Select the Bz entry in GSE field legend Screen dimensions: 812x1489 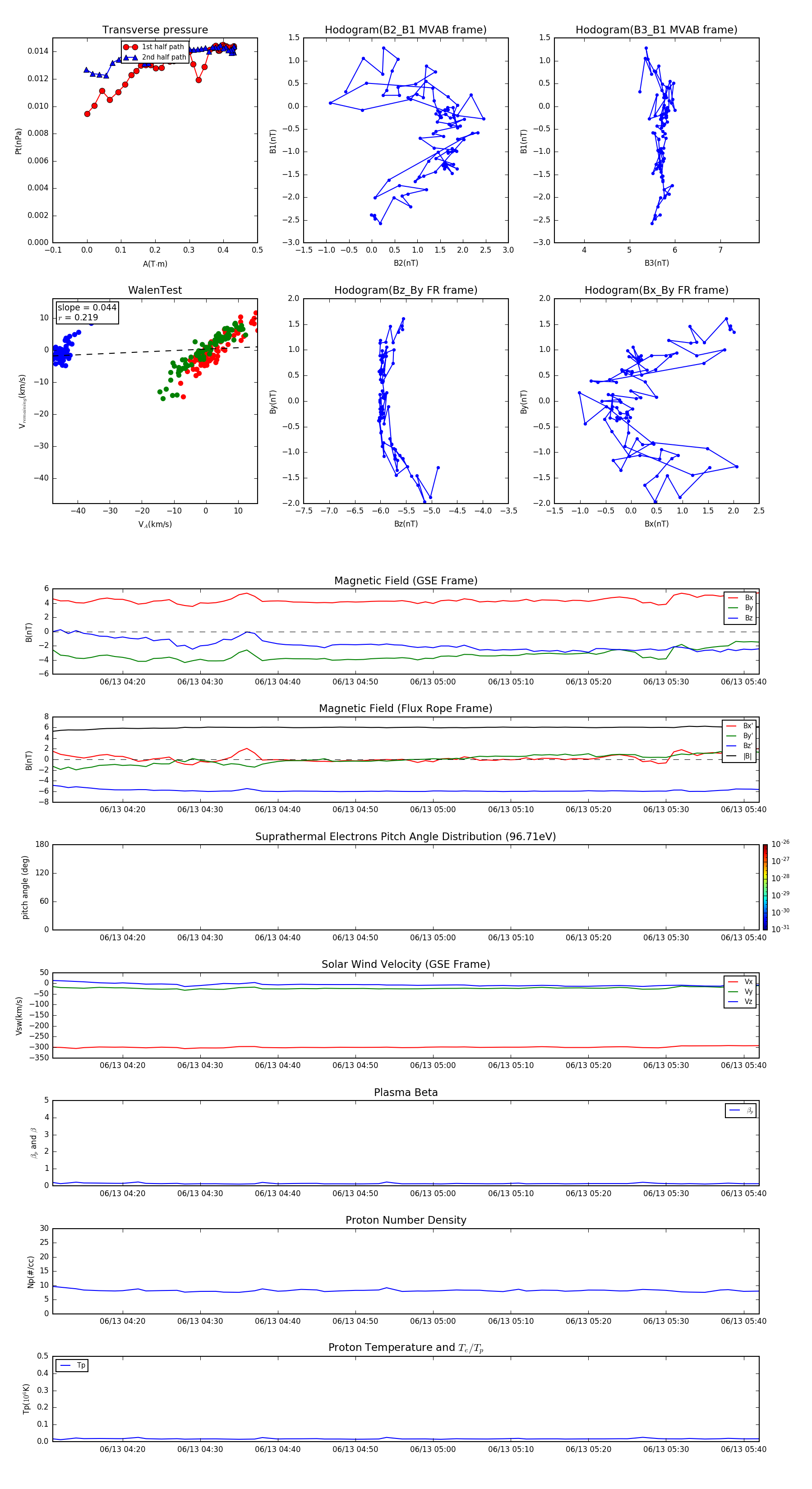pyautogui.click(x=740, y=618)
